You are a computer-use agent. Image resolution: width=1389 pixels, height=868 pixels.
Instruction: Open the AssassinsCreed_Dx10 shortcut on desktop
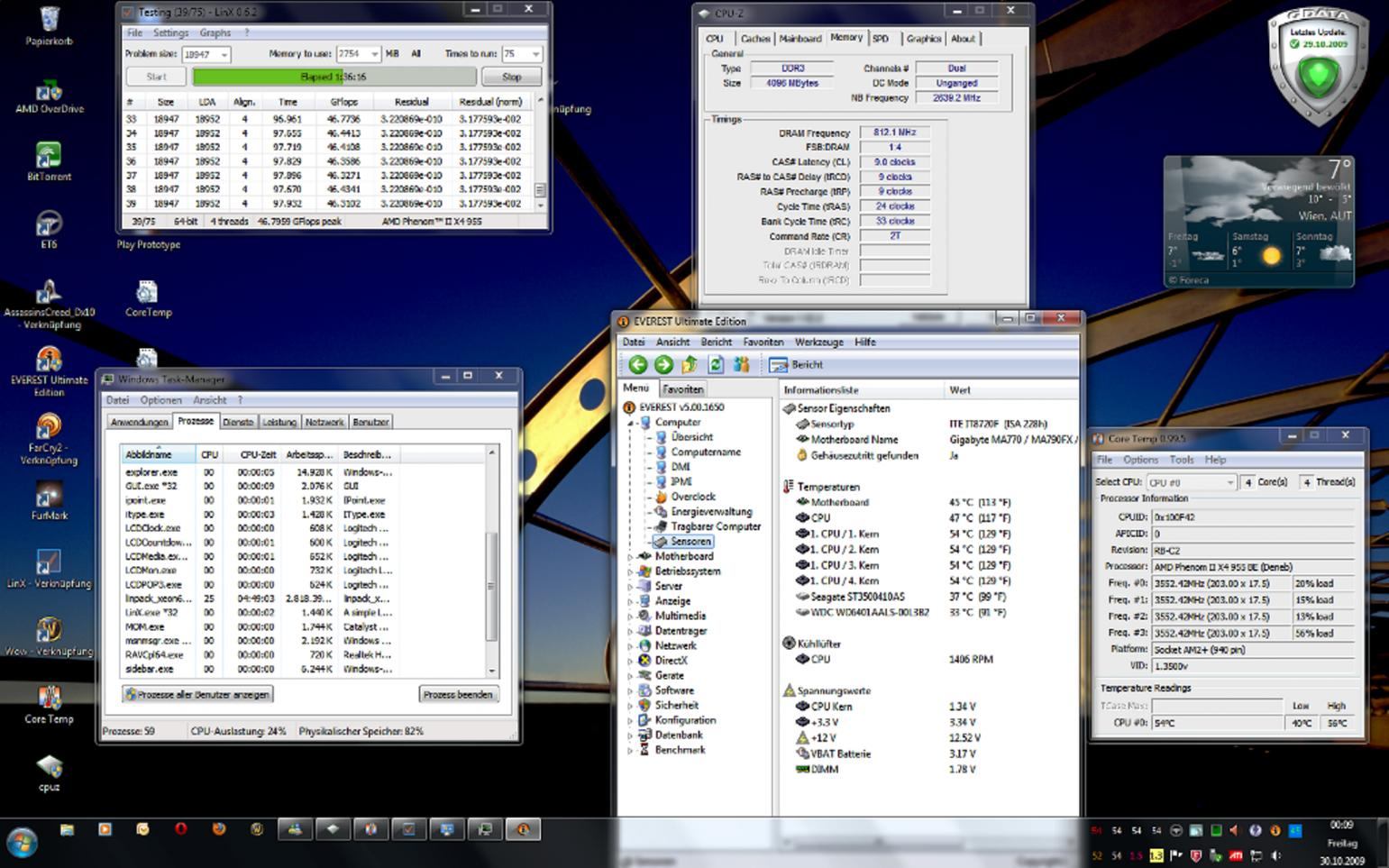(50, 305)
